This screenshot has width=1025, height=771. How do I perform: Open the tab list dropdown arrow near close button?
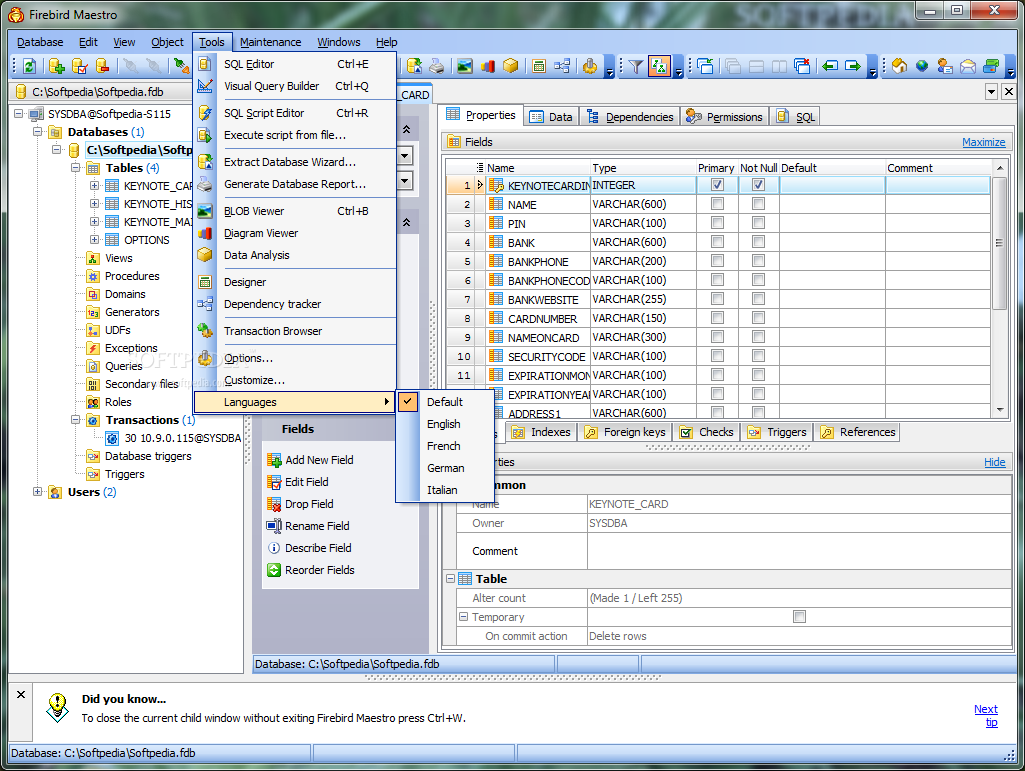tap(992, 92)
